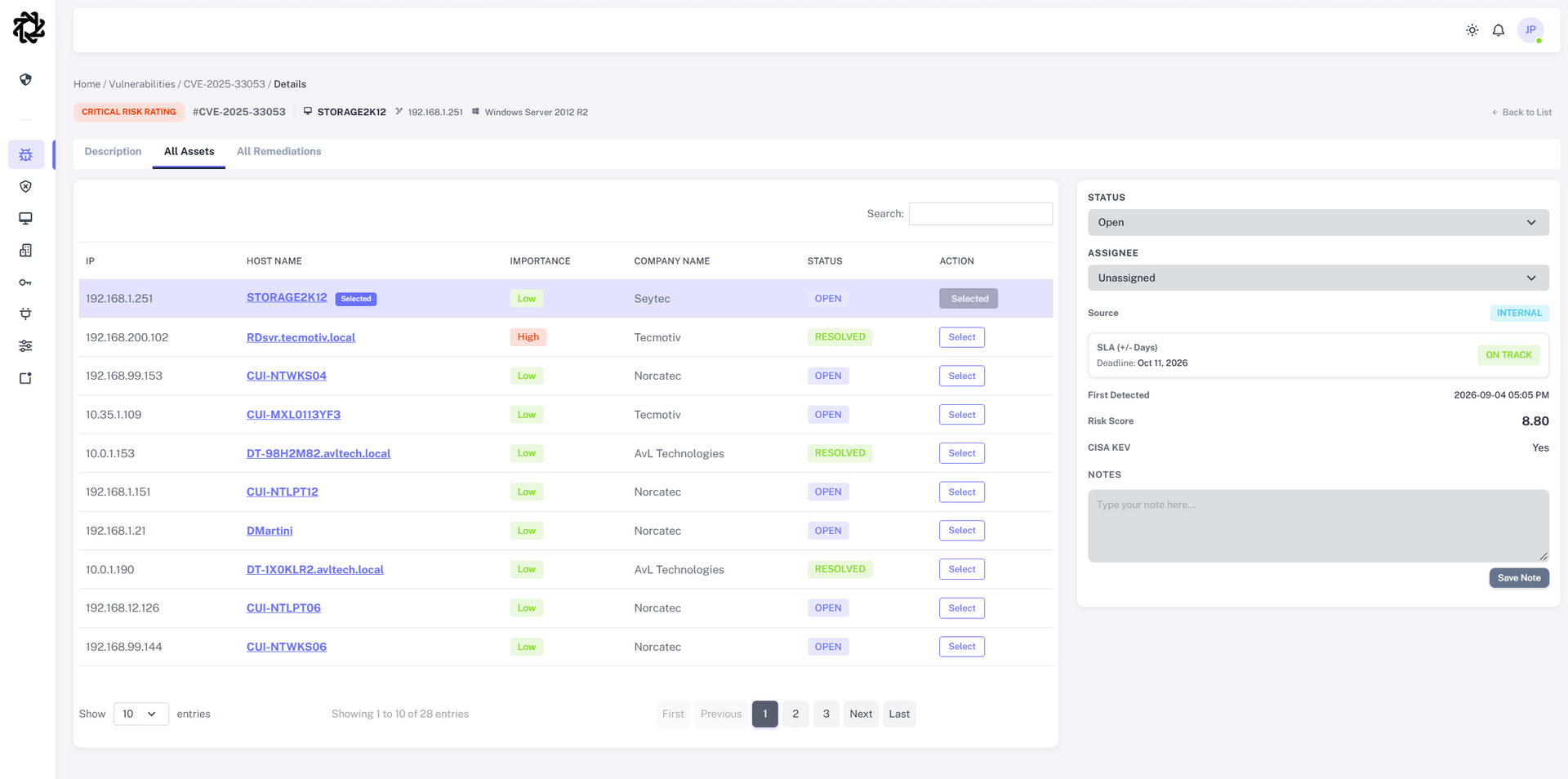Screen dimensions: 1568x779
Task: Click the monitor icon beside STORAGE2K12 in header
Action: [x=308, y=111]
